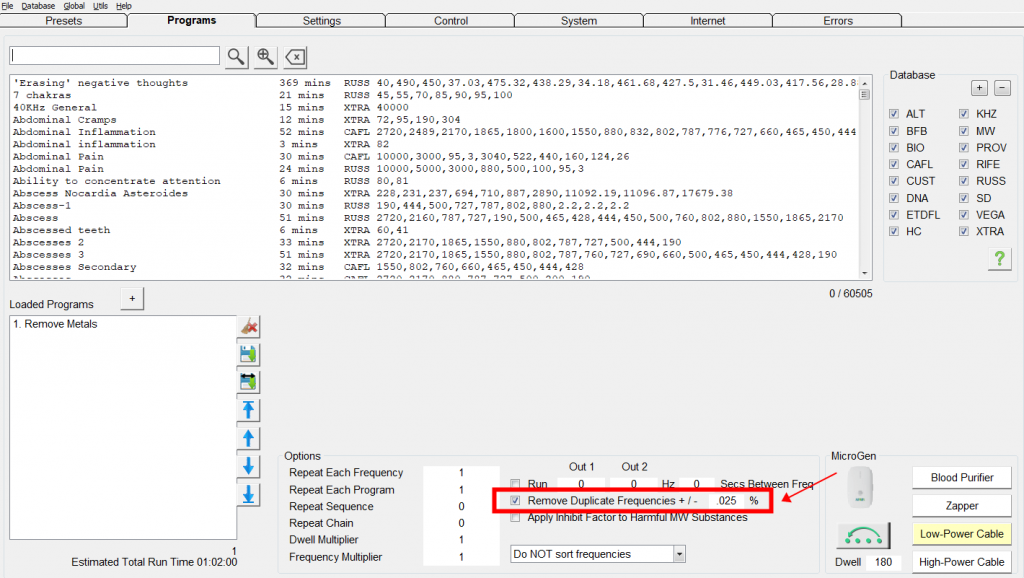Expand database list with plus button
The height and width of the screenshot is (578, 1024).
[x=980, y=88]
